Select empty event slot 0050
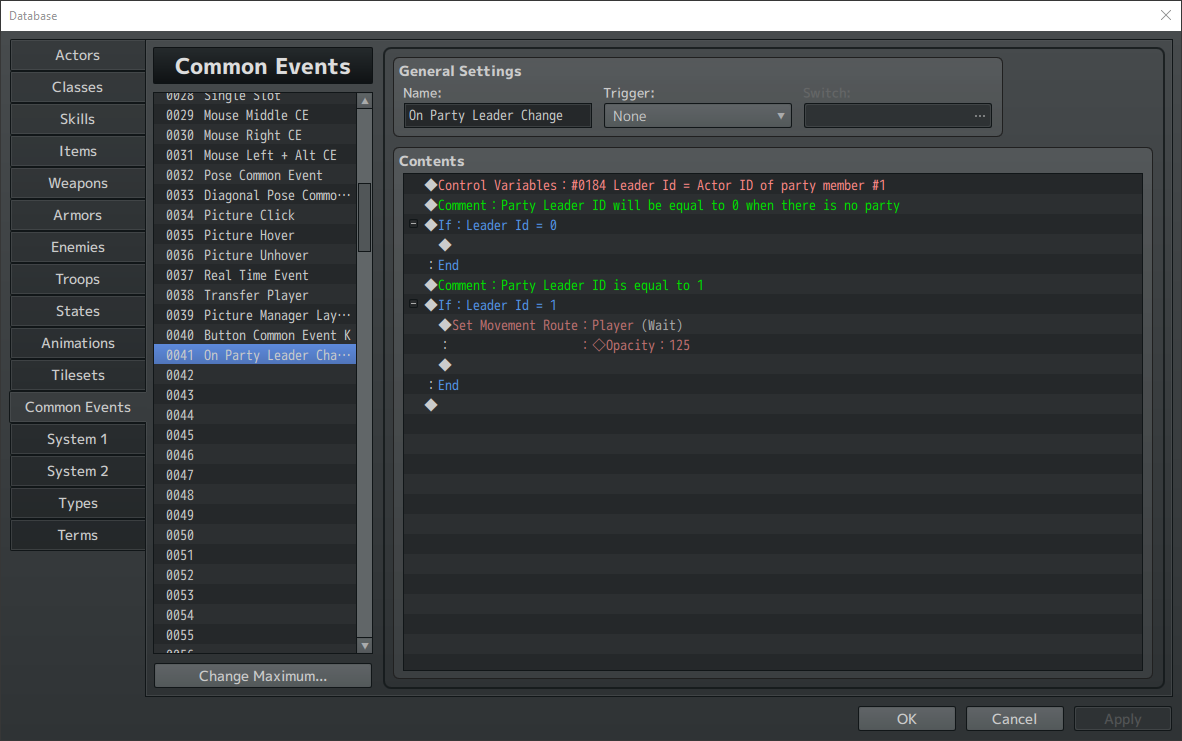The image size is (1182, 741). click(255, 535)
